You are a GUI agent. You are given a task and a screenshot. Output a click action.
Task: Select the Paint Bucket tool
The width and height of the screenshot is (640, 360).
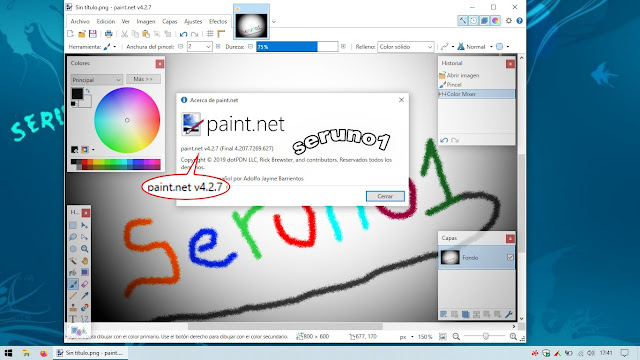(x=73, y=272)
